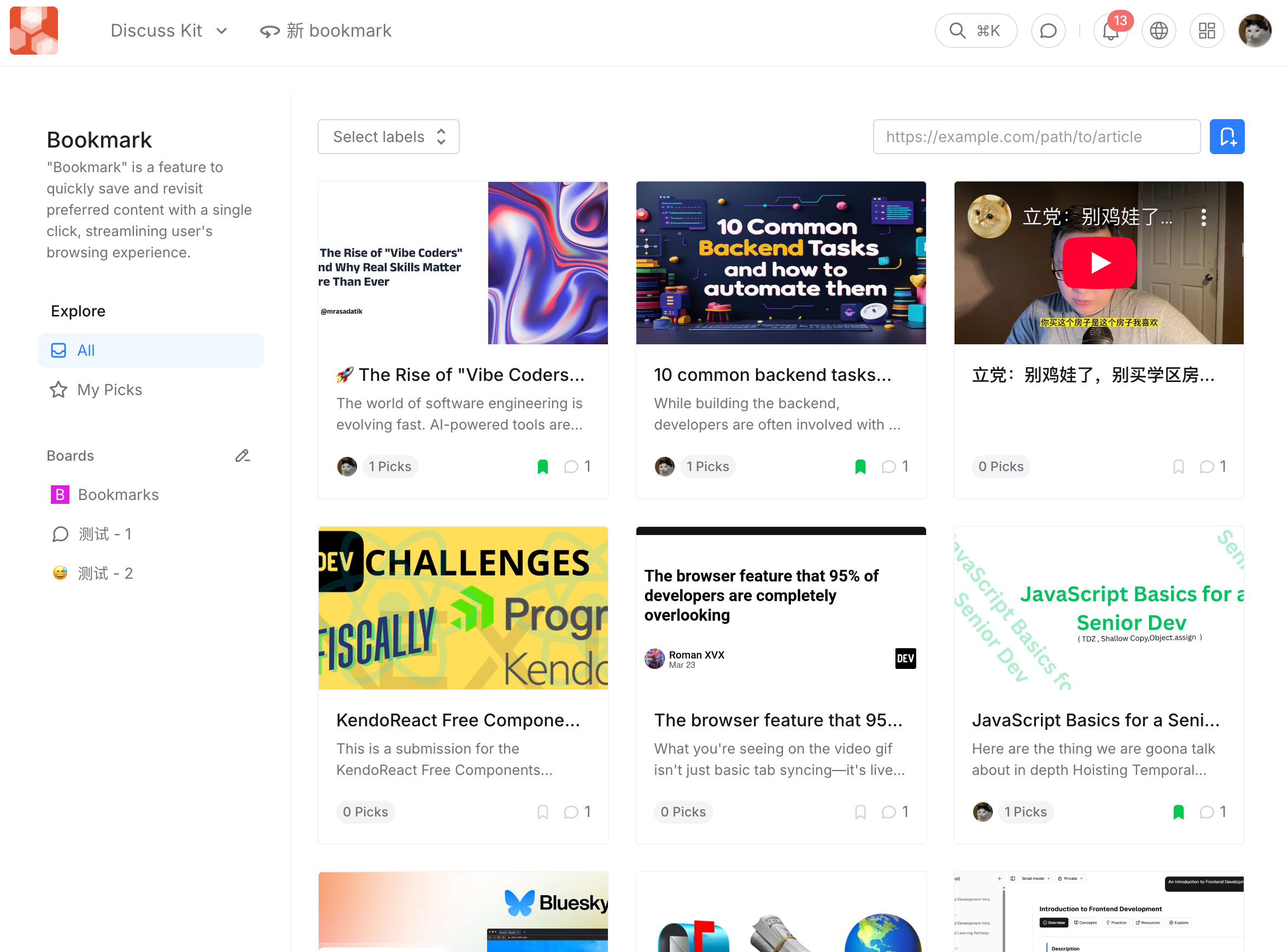Open the user avatar menu
Image resolution: width=1288 pixels, height=952 pixels.
pos(1255,31)
